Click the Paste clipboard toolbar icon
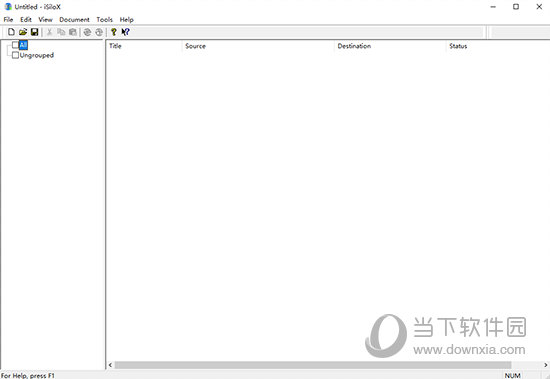Screen dimensions: 550x379 (73, 32)
